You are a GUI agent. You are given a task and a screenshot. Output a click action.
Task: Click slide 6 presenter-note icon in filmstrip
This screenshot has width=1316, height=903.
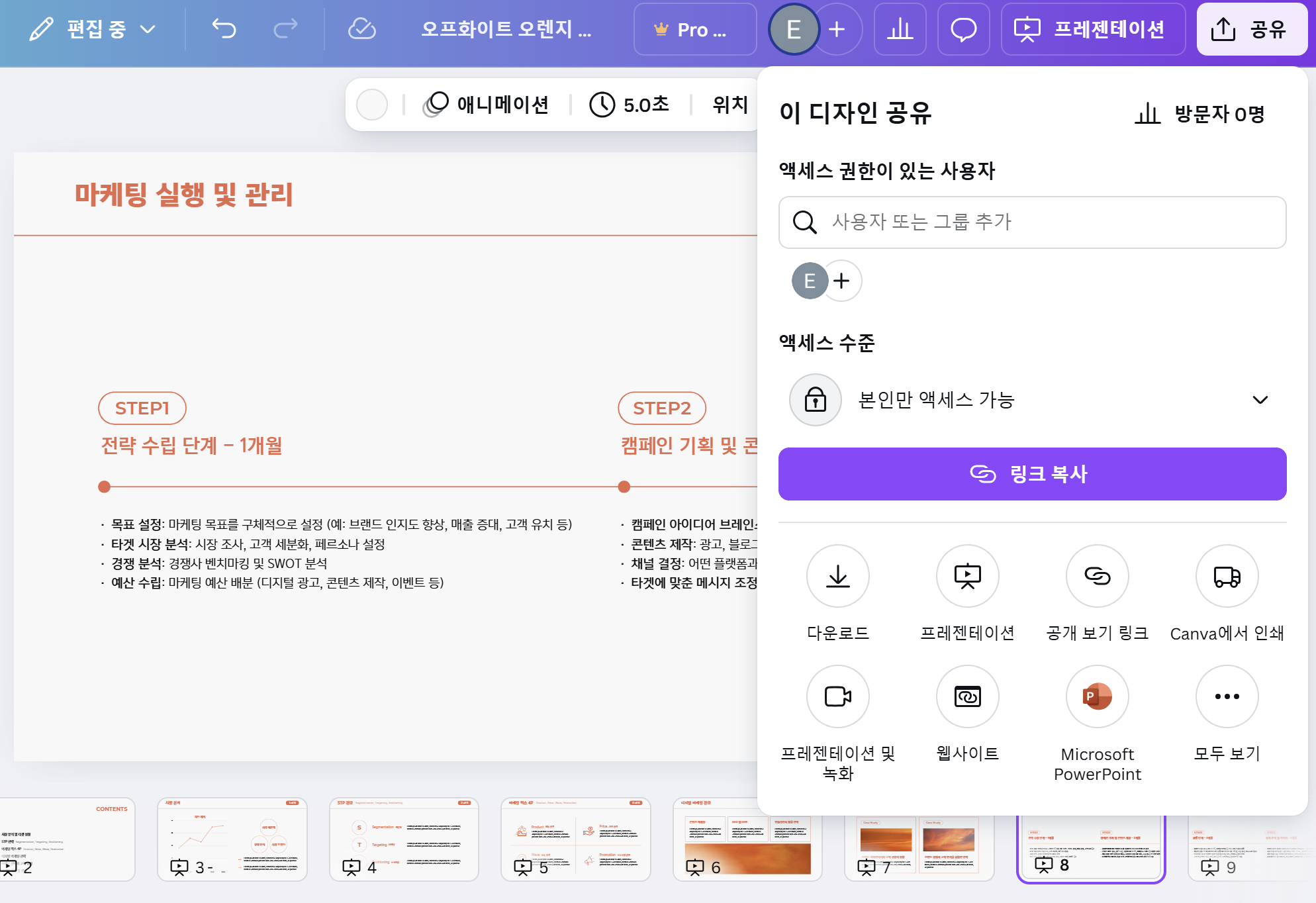click(x=695, y=867)
